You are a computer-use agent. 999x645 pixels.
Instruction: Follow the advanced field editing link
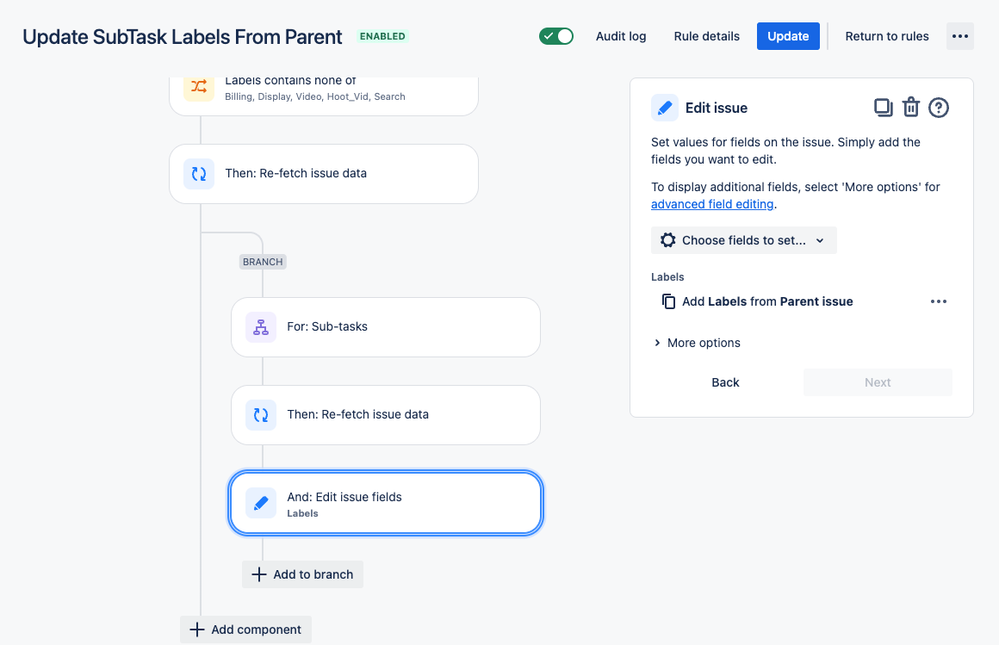712,204
